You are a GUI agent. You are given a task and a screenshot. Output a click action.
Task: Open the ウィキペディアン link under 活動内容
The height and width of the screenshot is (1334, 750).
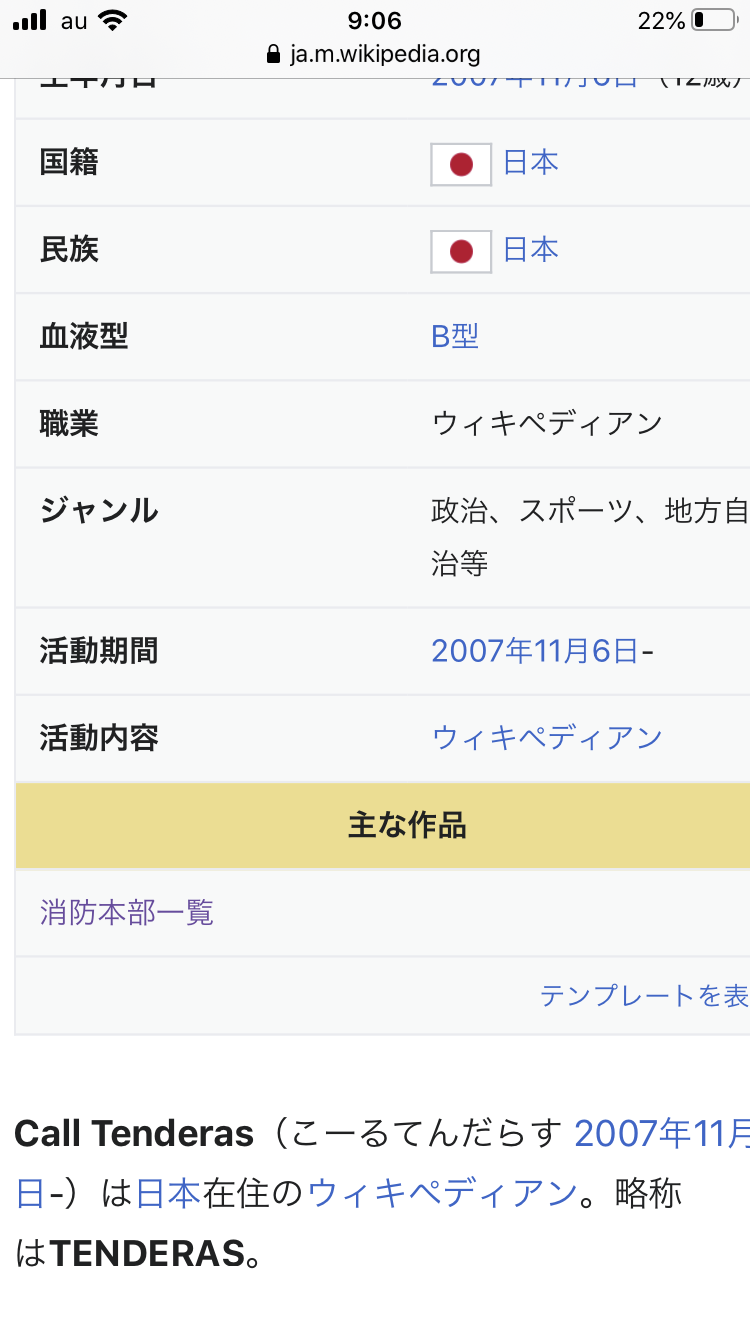pos(547,739)
